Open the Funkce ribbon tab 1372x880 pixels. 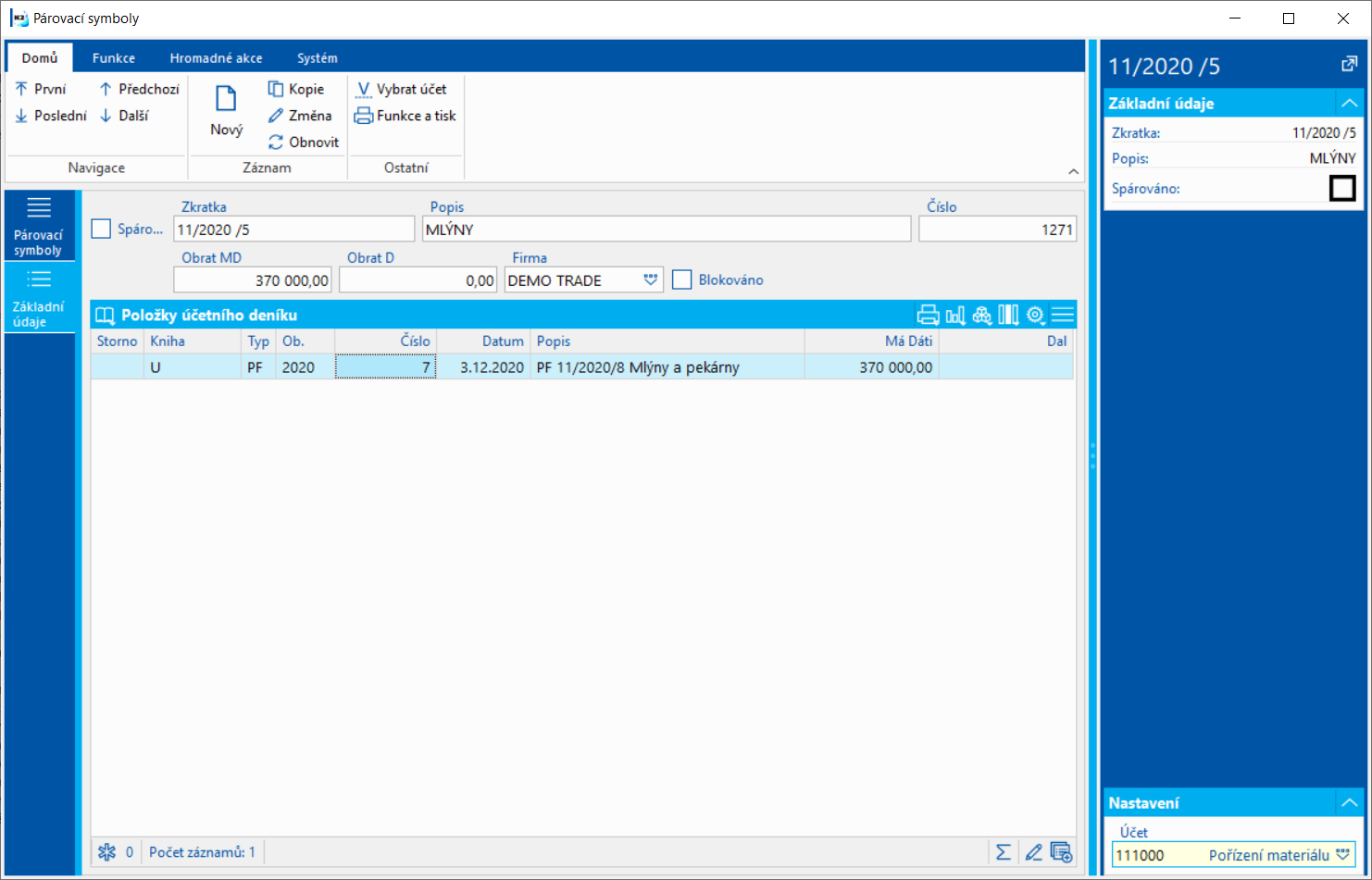114,57
